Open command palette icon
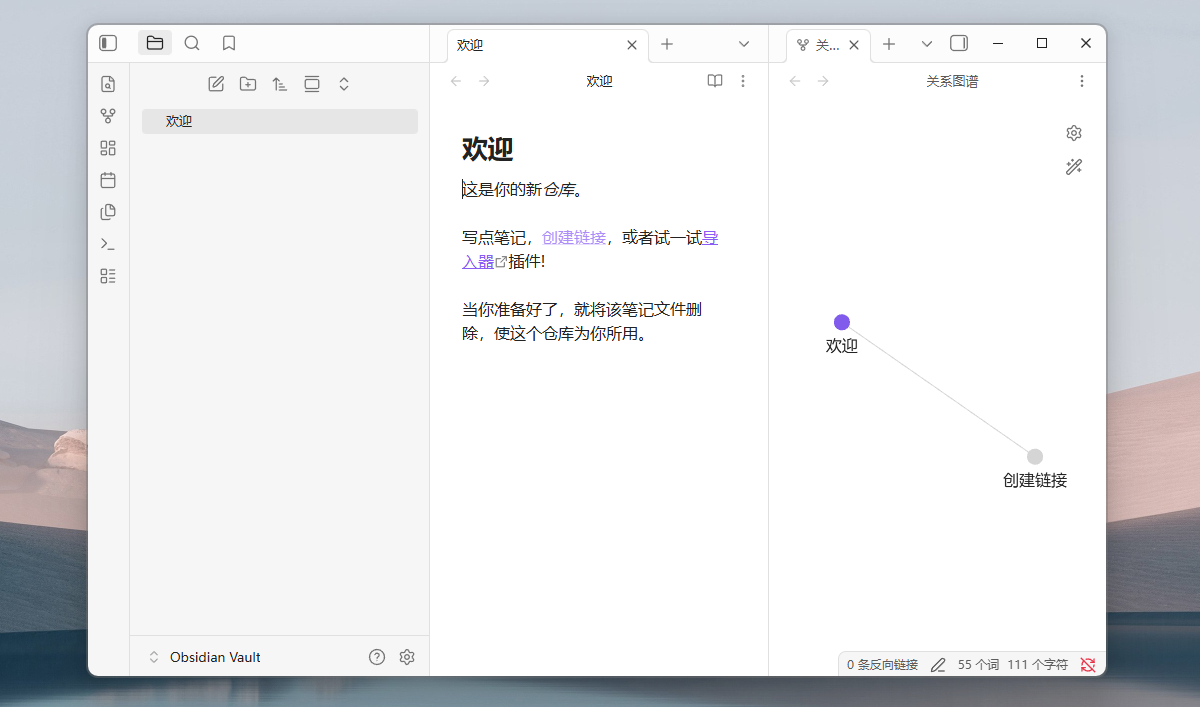 pyautogui.click(x=108, y=244)
